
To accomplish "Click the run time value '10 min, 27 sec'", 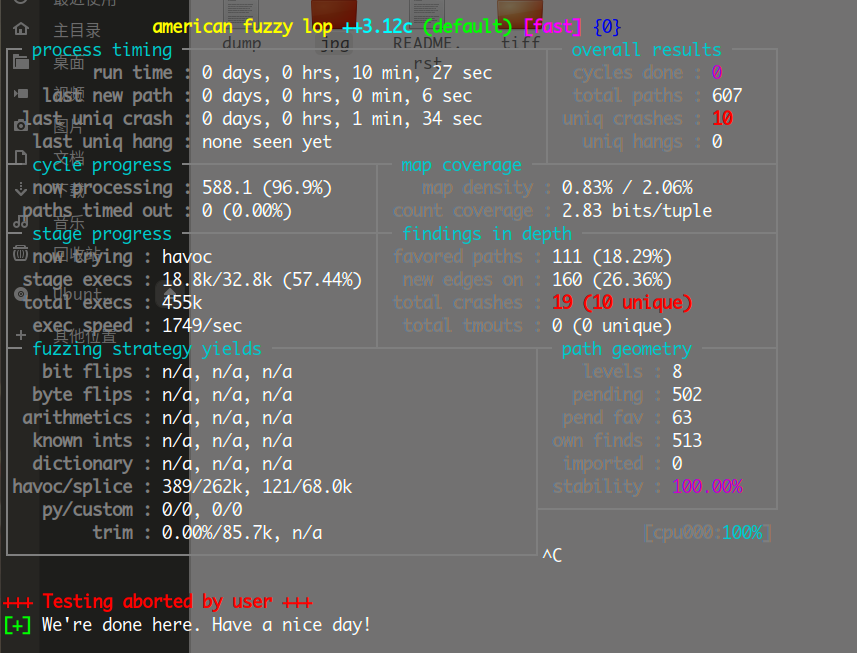I will [x=421, y=73].
